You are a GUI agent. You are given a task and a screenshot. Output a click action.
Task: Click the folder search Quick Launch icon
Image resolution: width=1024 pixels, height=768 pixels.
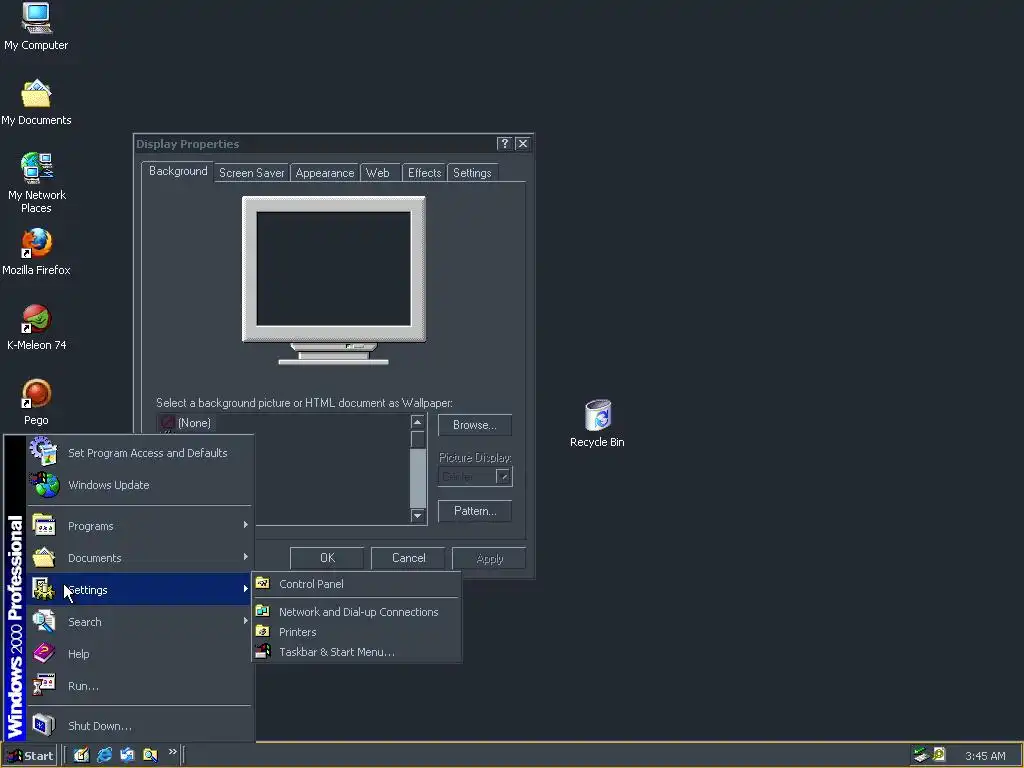click(x=150, y=755)
